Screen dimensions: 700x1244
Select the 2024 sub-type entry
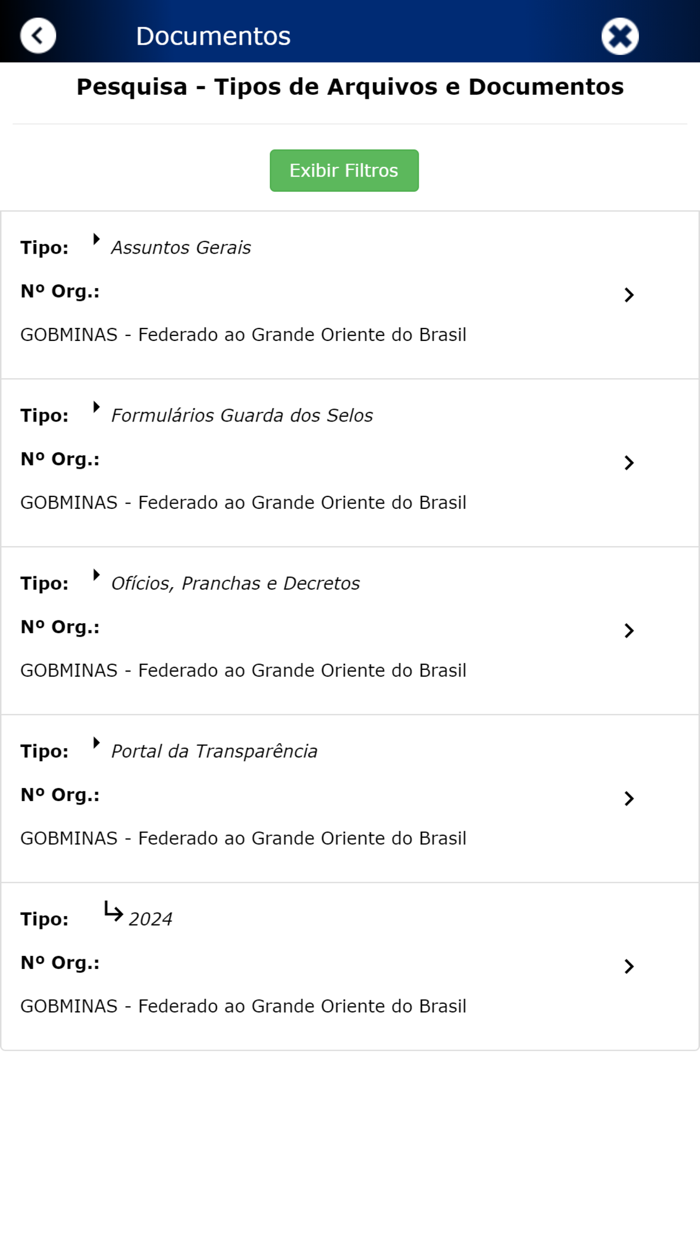(152, 919)
